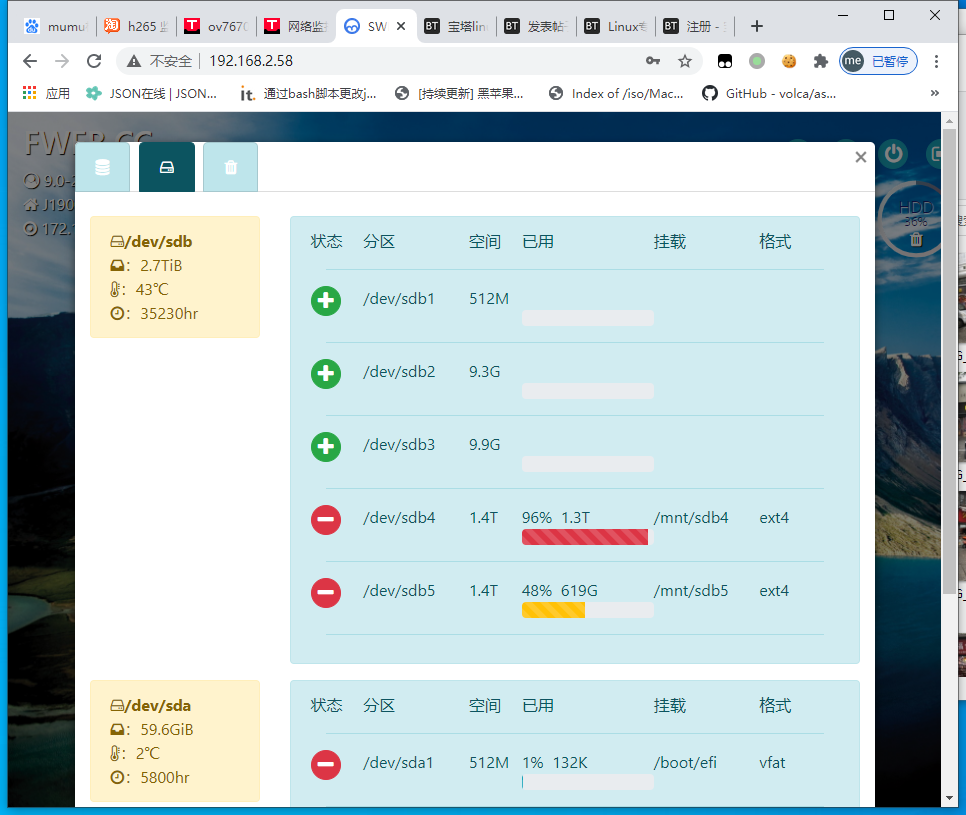
Task: Unmount /dev/sdb4 with red minus icon
Action: pos(326,520)
